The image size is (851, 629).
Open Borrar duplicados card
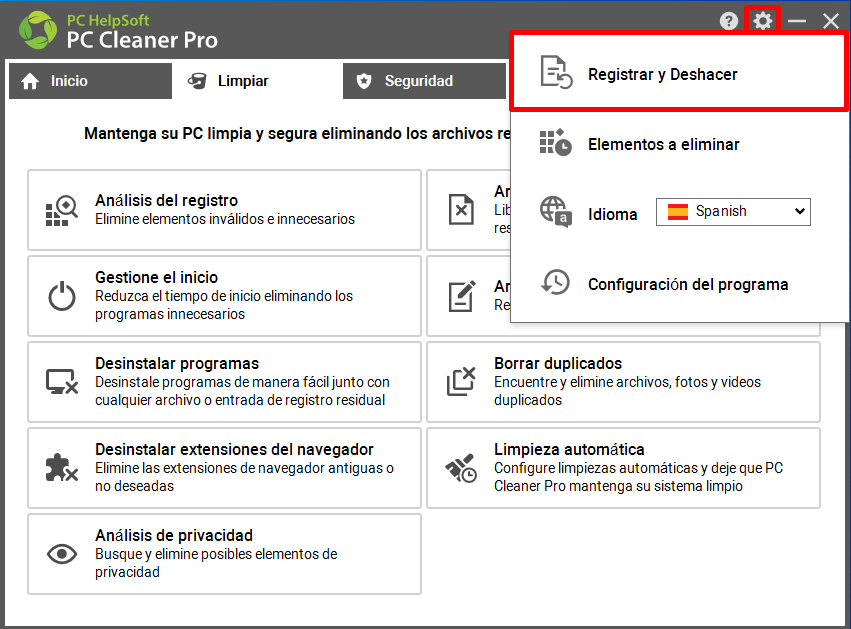click(623, 382)
